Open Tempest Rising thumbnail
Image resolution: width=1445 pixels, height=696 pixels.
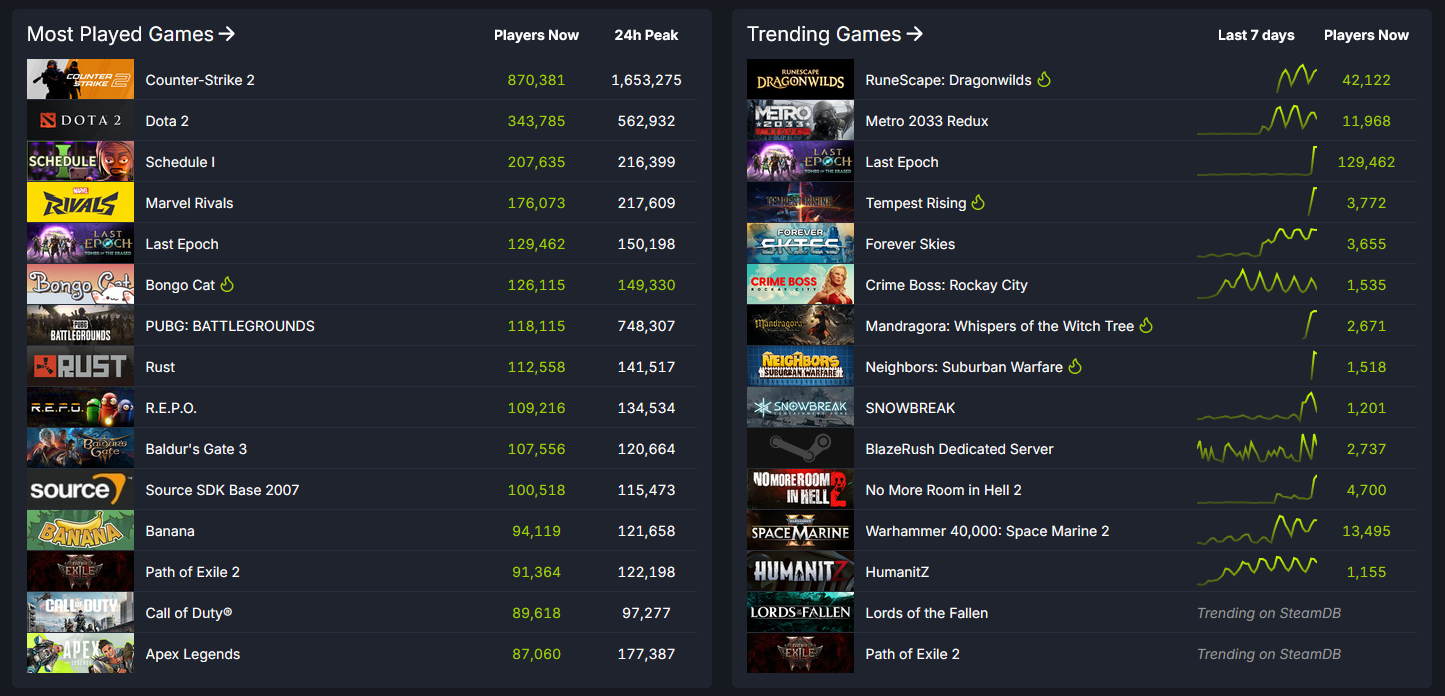coord(800,203)
